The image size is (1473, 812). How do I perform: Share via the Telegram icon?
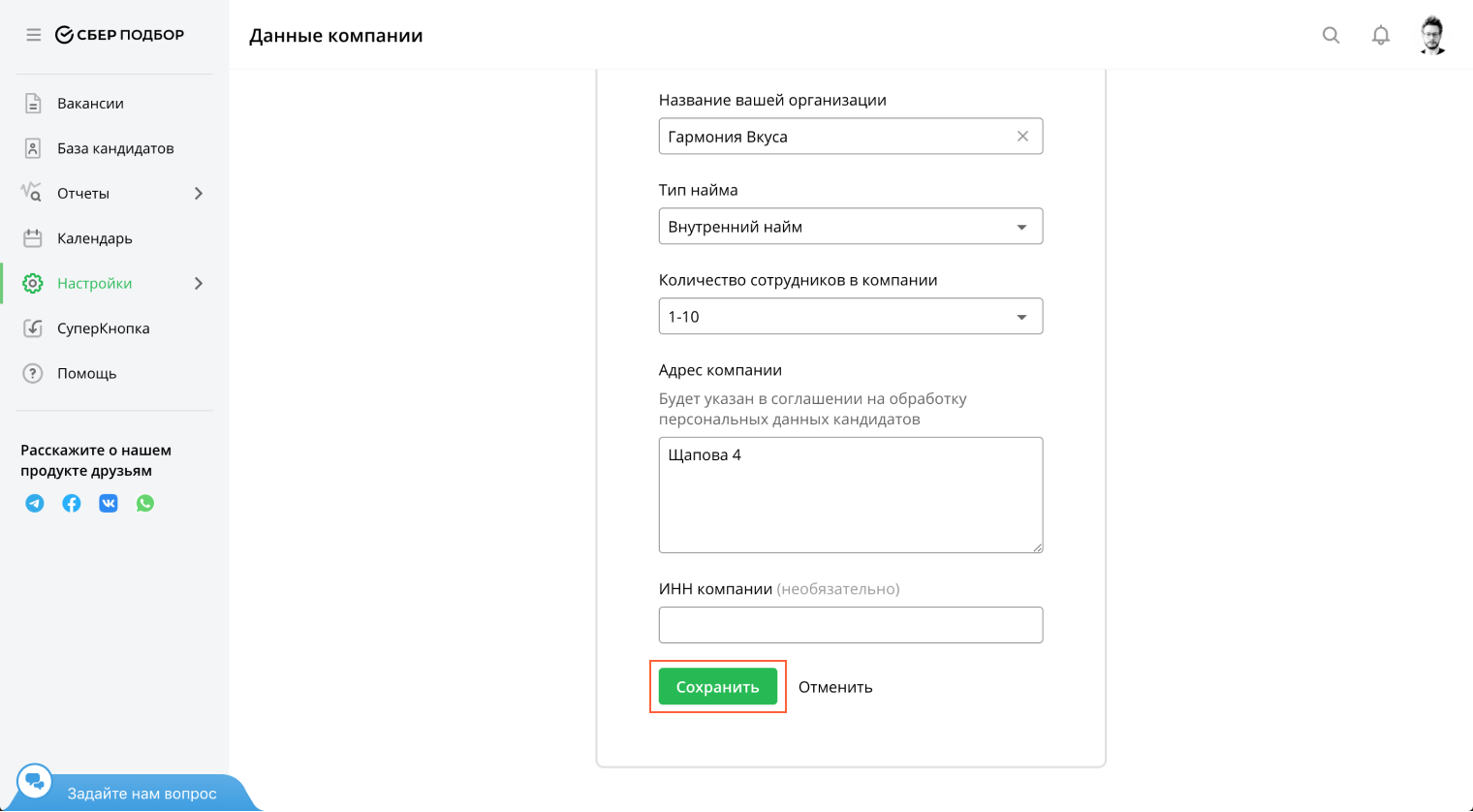click(35, 503)
